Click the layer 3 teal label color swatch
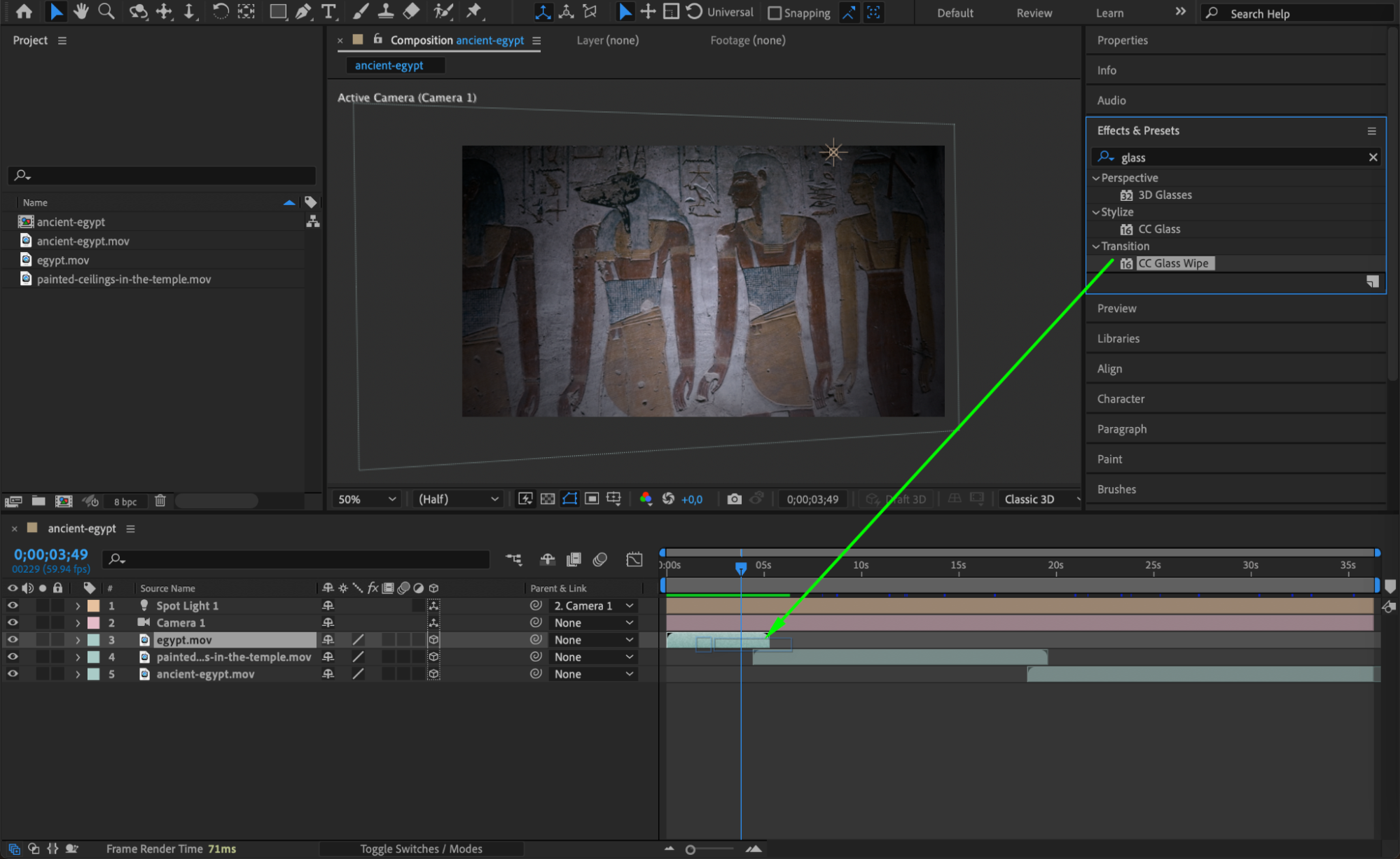Screen dimensions: 1400x859 tap(93, 640)
